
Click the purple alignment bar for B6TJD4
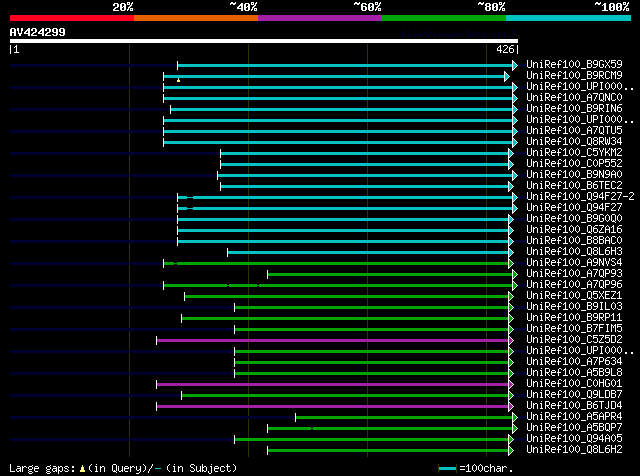[333, 407]
